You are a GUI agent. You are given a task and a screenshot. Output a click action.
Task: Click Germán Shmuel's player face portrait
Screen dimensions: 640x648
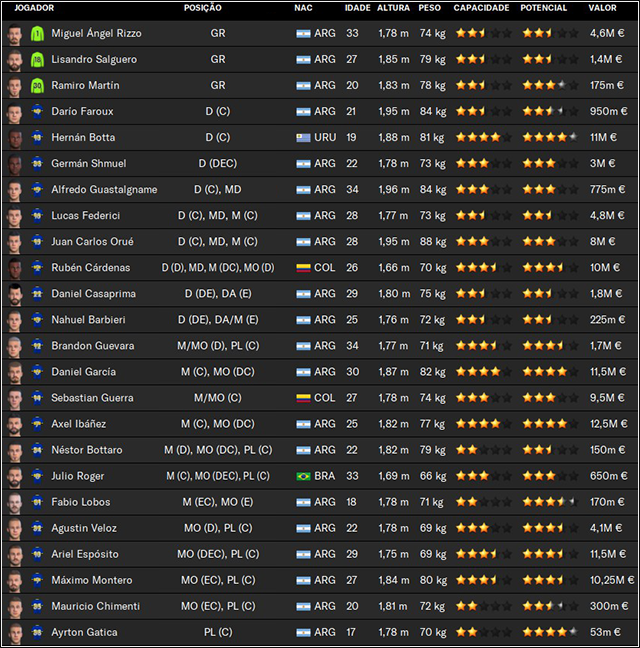[15, 164]
